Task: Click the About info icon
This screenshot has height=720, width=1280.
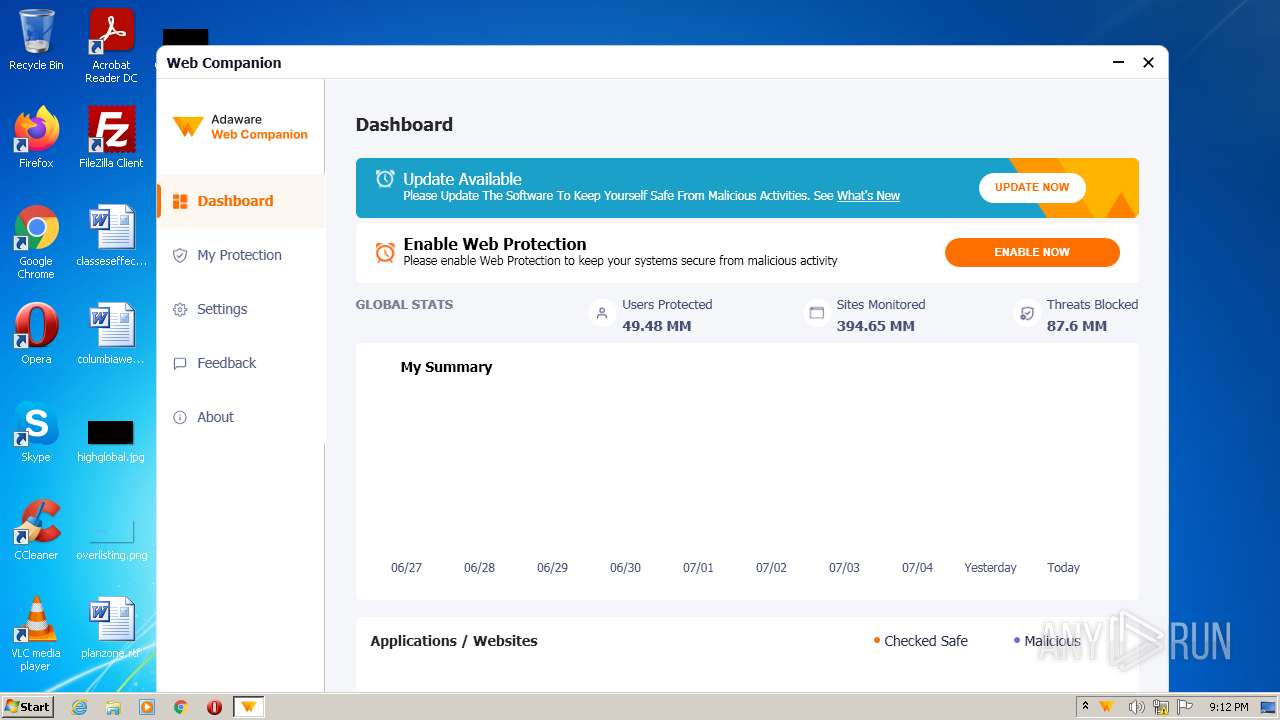Action: 180,417
